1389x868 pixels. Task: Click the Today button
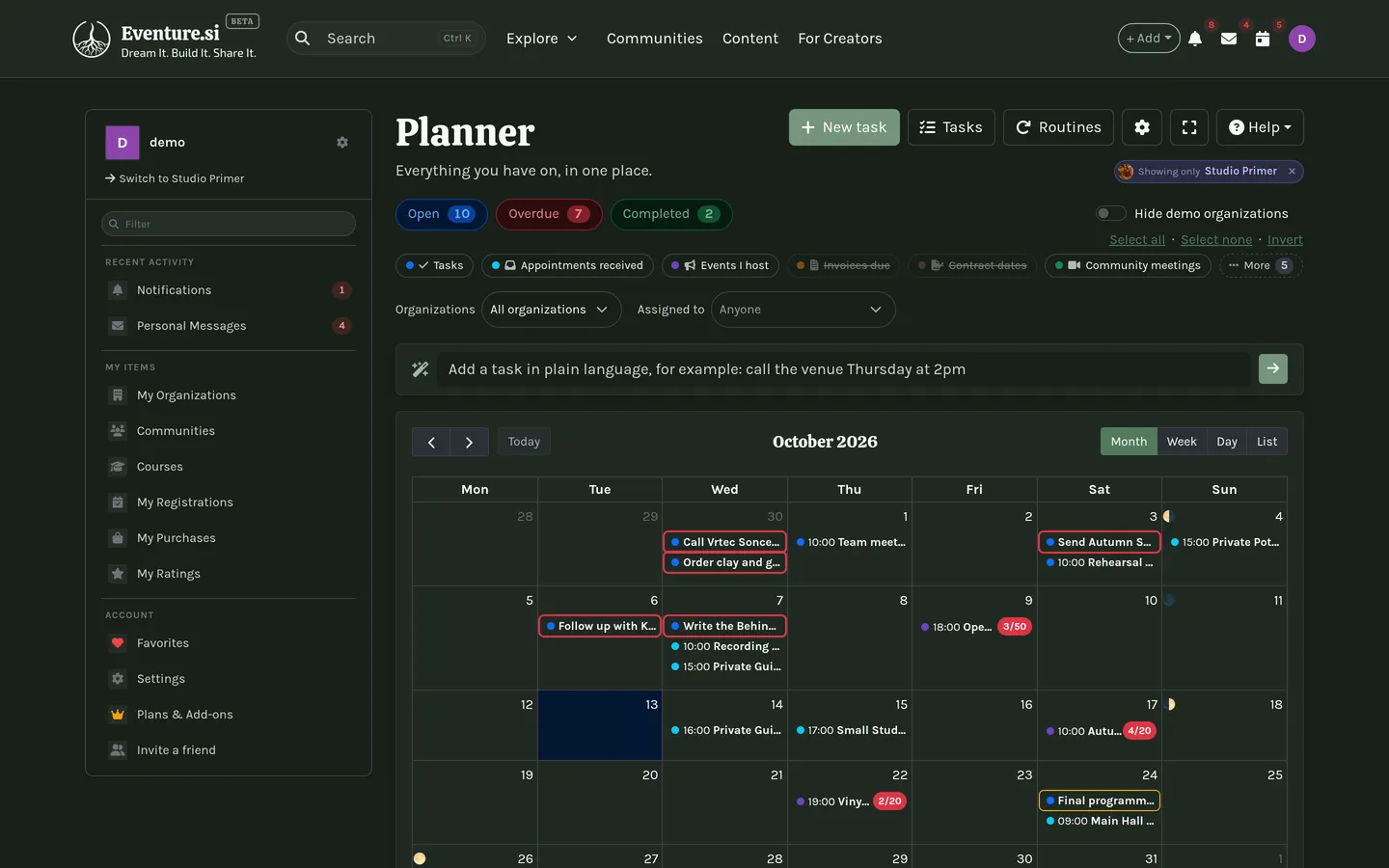(524, 442)
